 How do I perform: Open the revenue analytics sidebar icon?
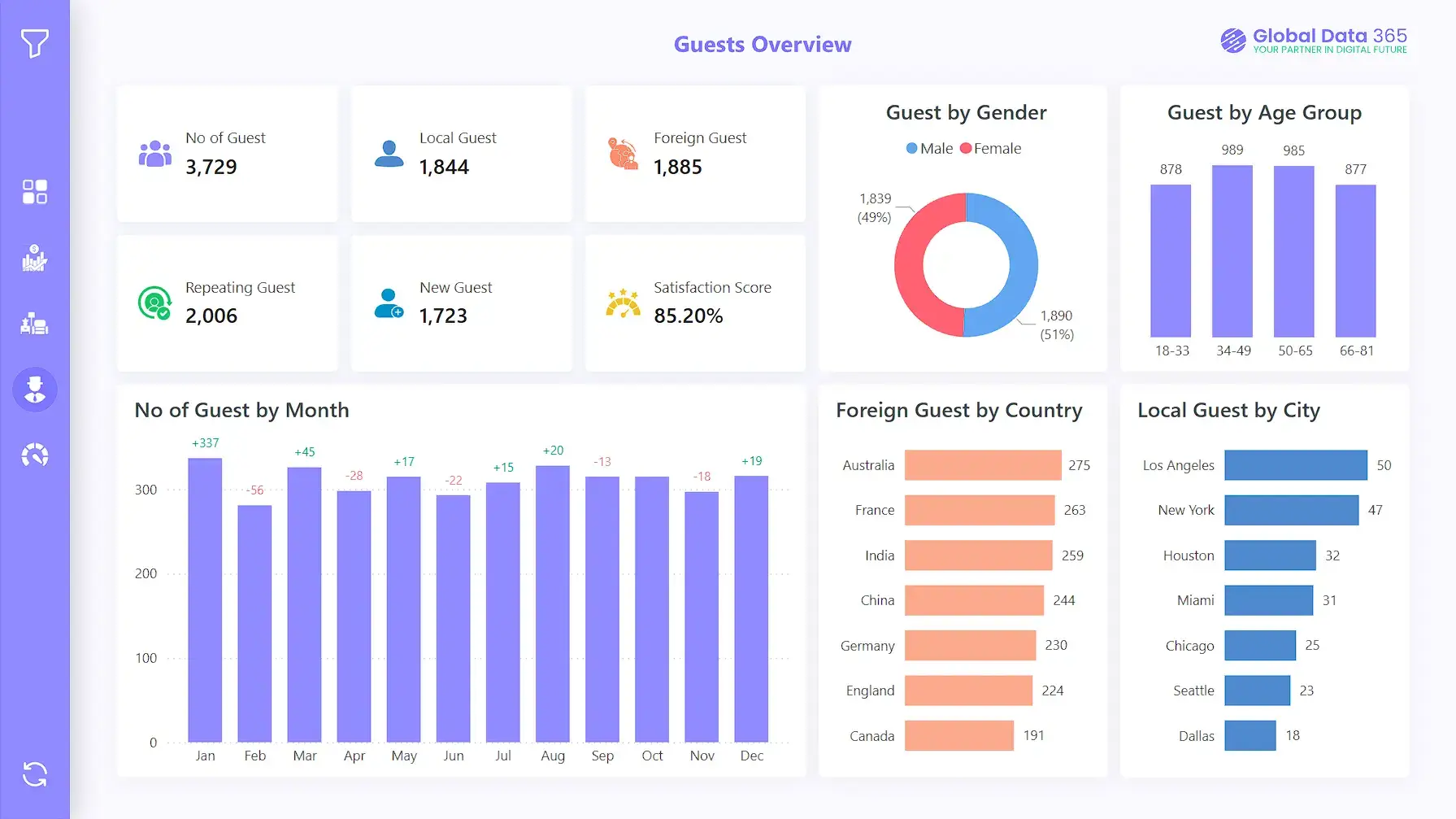coord(34,259)
